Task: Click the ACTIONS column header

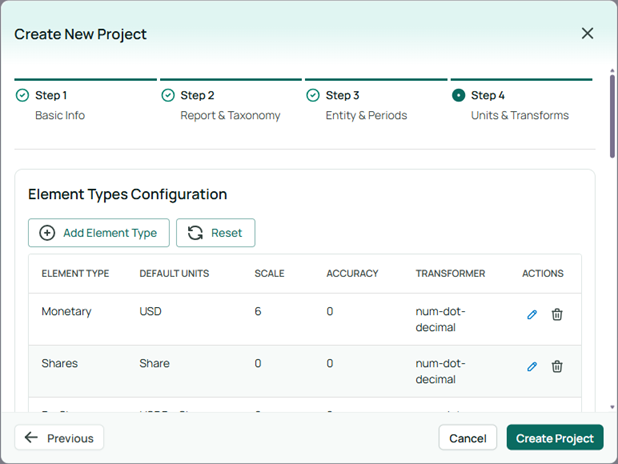Action: pos(543,274)
